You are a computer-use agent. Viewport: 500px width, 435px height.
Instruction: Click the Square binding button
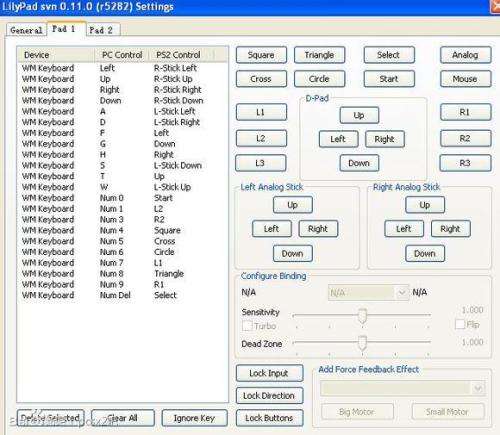[x=261, y=55]
